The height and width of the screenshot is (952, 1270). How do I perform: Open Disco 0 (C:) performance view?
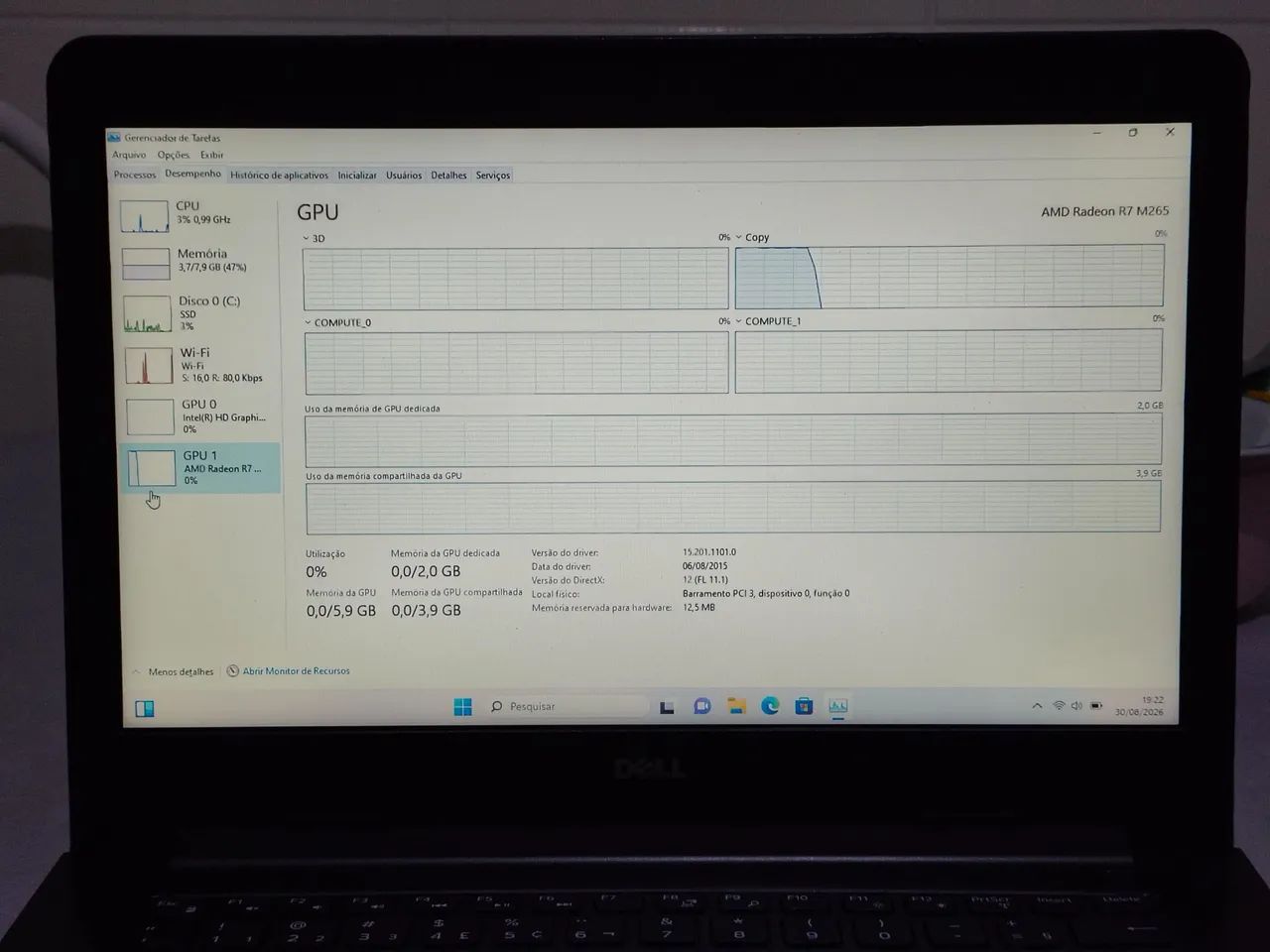(198, 312)
